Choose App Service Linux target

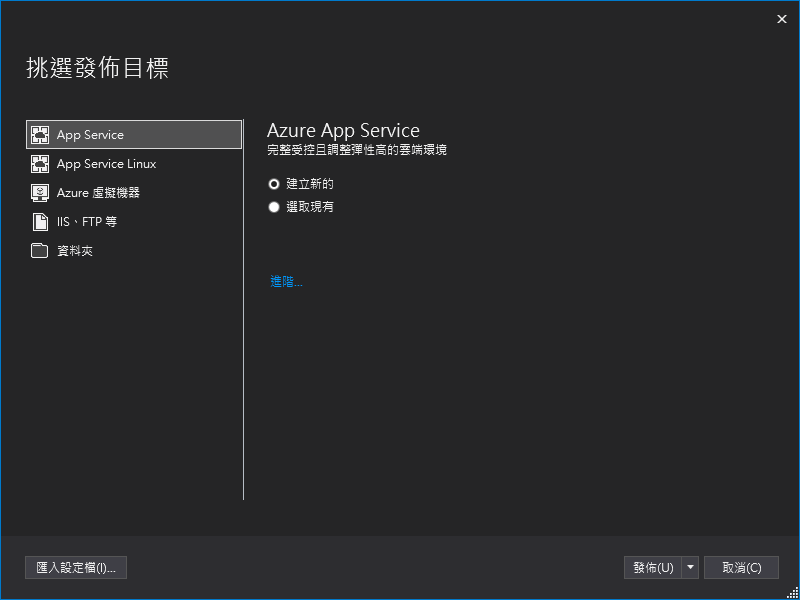134,164
